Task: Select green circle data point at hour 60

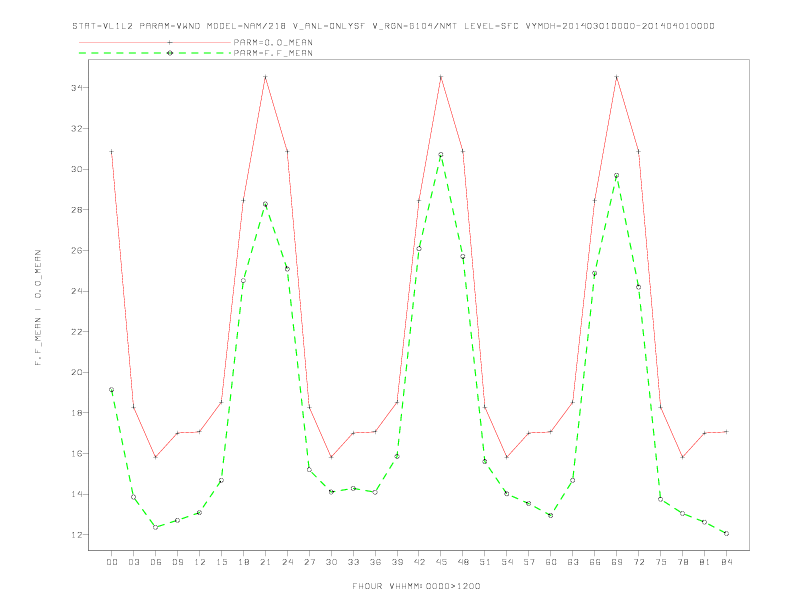Action: [551, 516]
